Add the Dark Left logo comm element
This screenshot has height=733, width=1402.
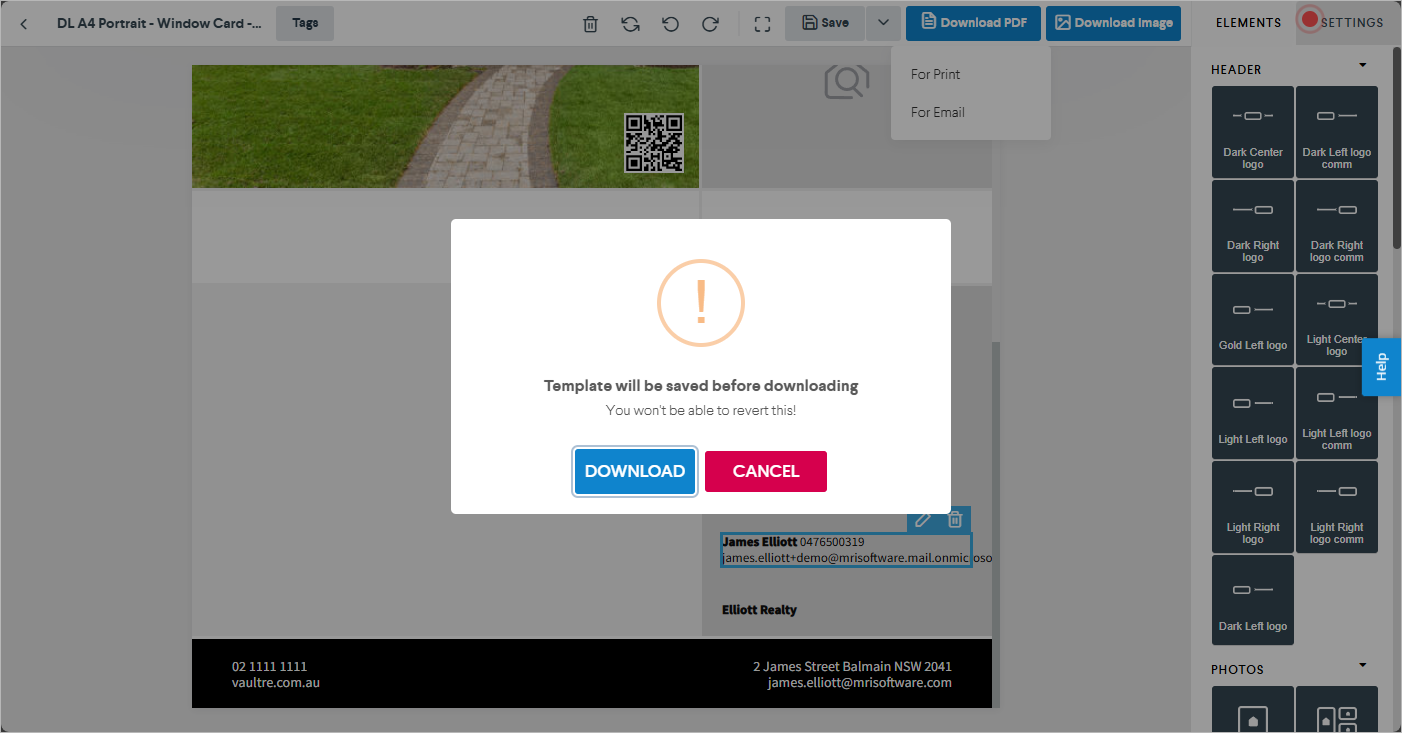pyautogui.click(x=1337, y=132)
